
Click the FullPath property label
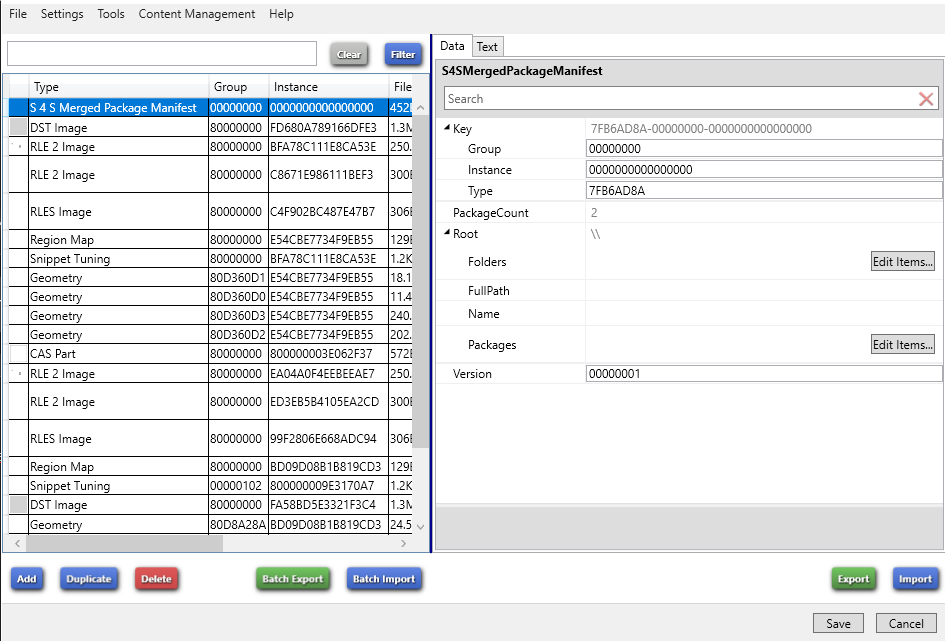(x=488, y=290)
